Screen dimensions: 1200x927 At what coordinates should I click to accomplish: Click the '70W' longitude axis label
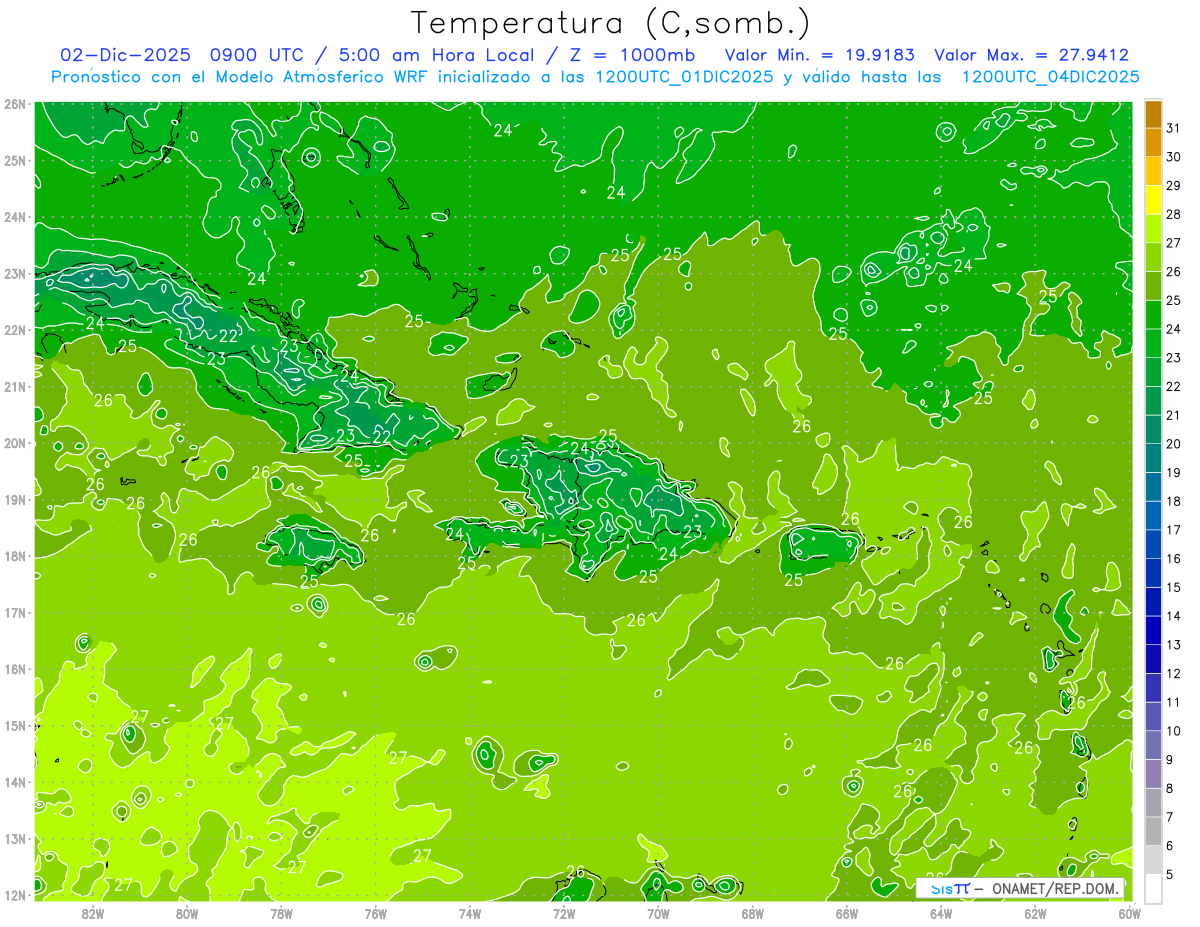pos(658,913)
